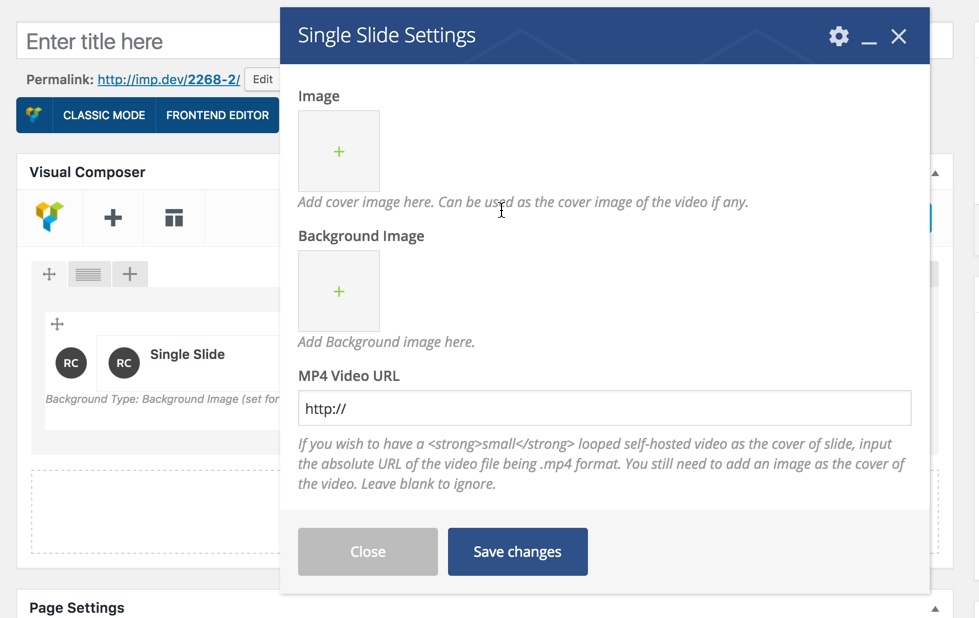
Task: Click the Visual Composer logo in the blue bar
Action: pyautogui.click(x=34, y=115)
